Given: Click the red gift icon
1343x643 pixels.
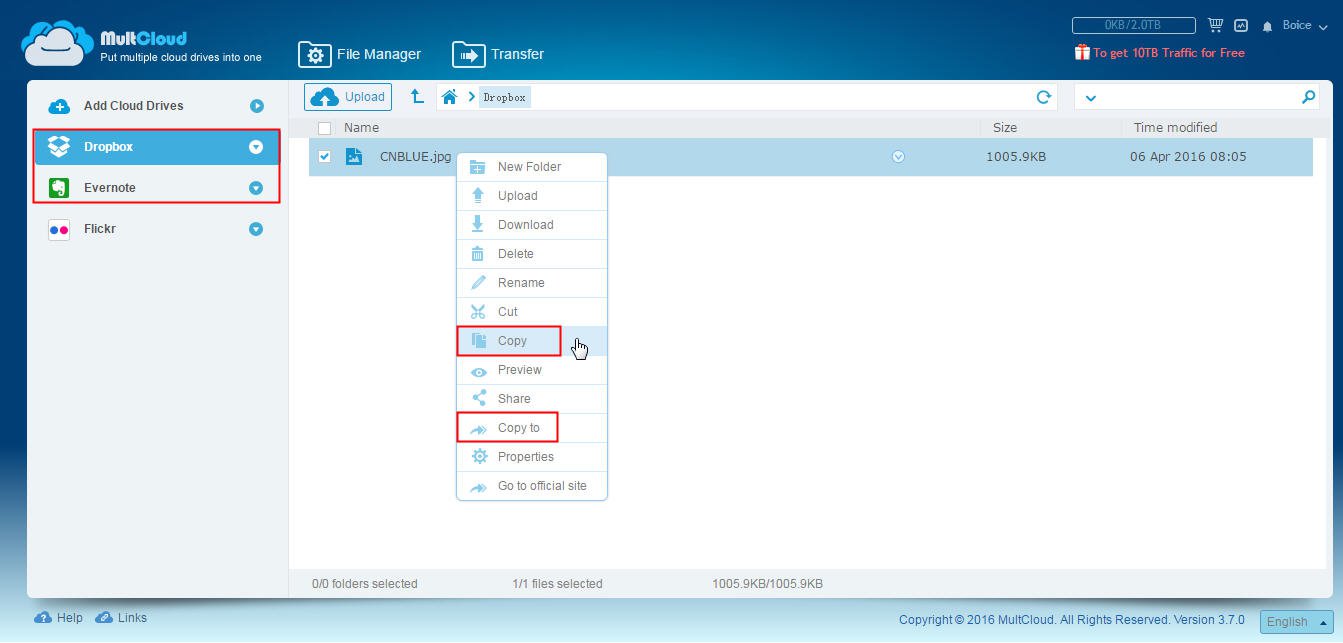Looking at the screenshot, I should [1082, 52].
